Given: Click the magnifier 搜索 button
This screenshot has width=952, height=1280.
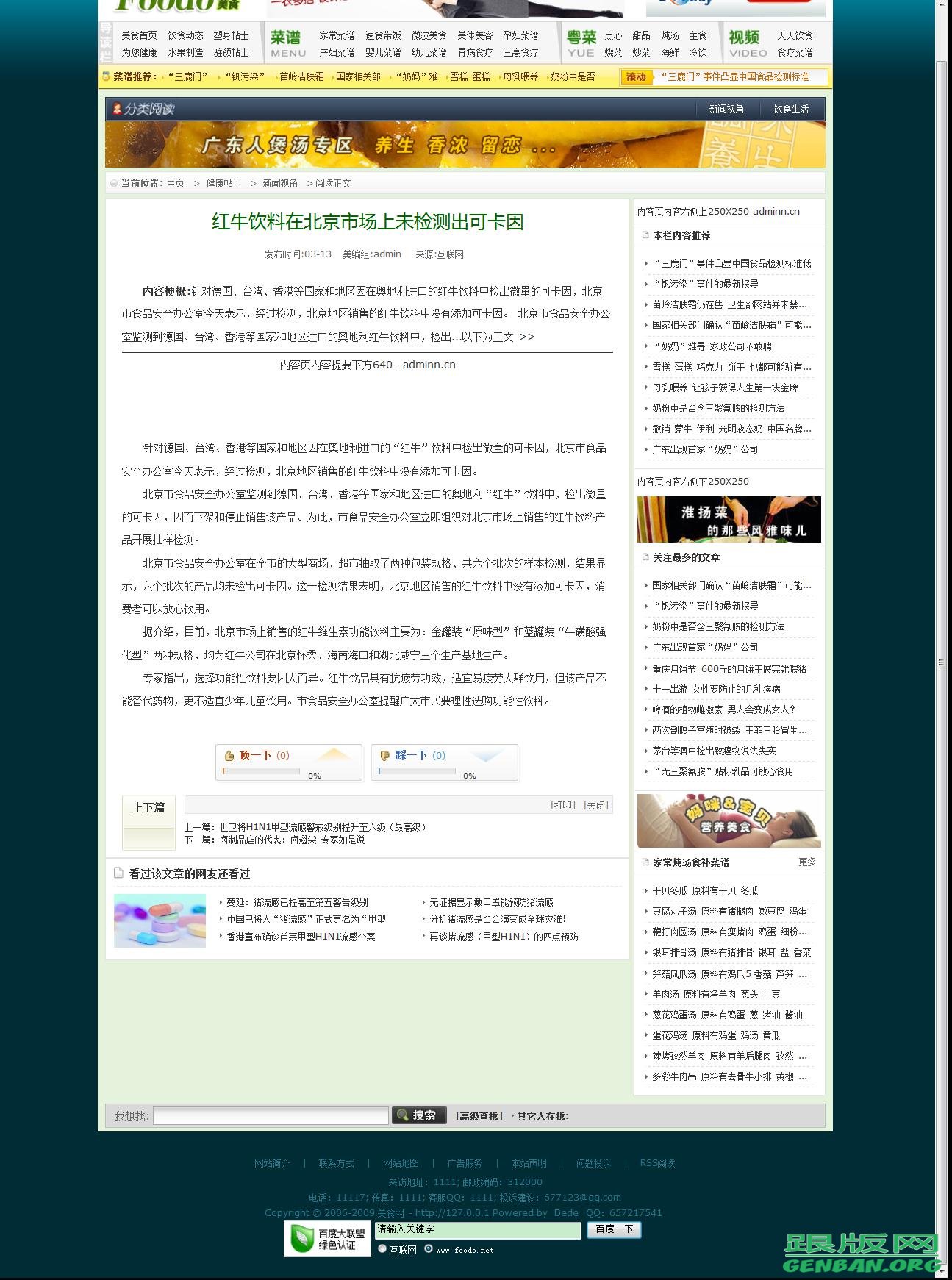Looking at the screenshot, I should (419, 1115).
